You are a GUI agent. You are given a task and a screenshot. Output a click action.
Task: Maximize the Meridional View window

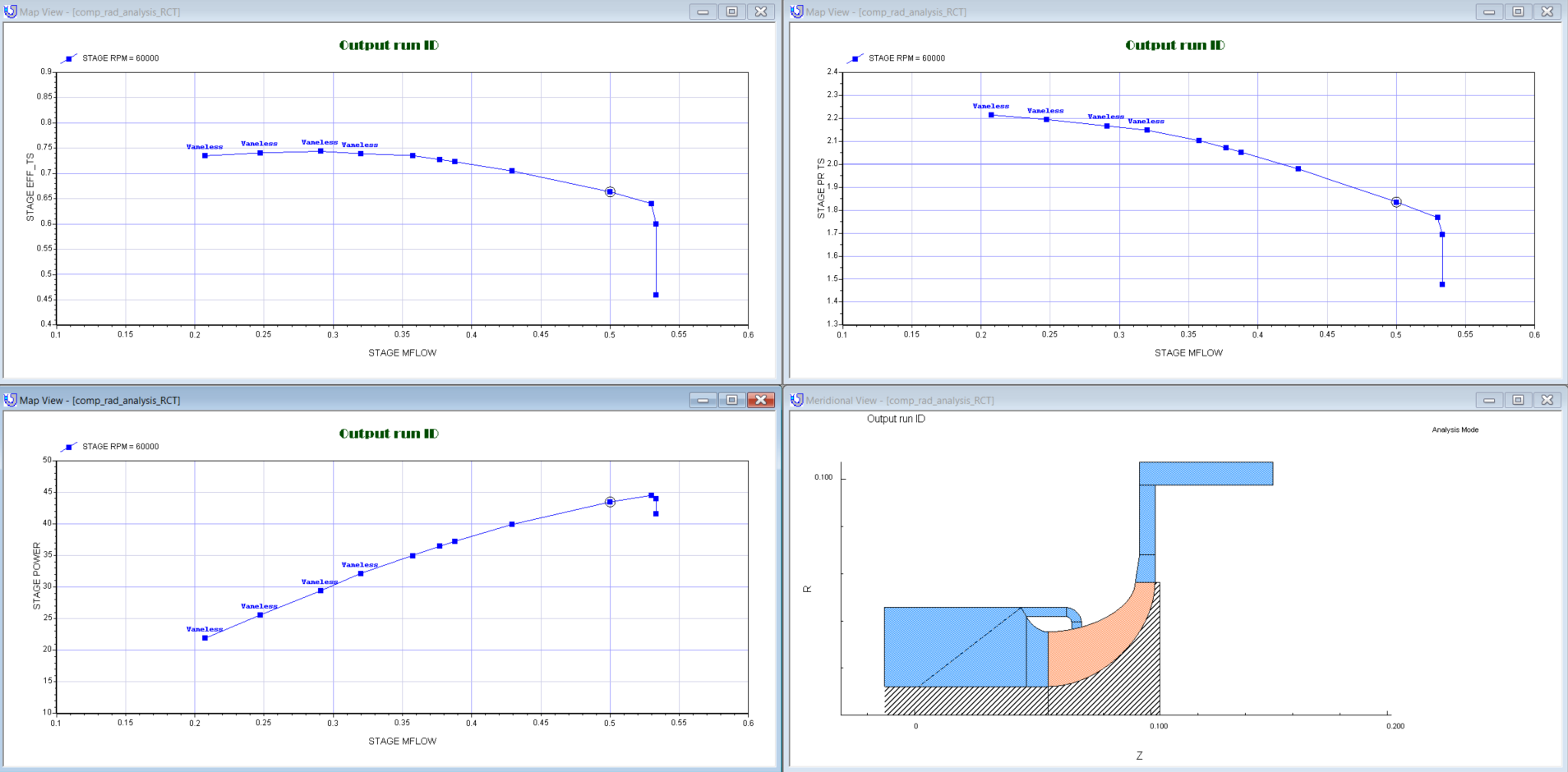pos(1518,400)
